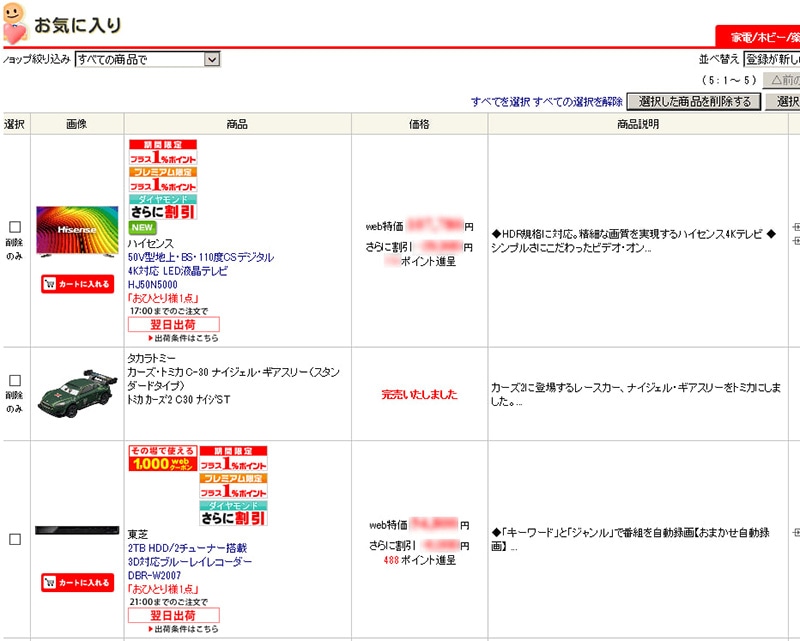Image resolution: width=800 pixels, height=641 pixels.
Task: Click the 選択 column header
Action: pyautogui.click(x=14, y=124)
